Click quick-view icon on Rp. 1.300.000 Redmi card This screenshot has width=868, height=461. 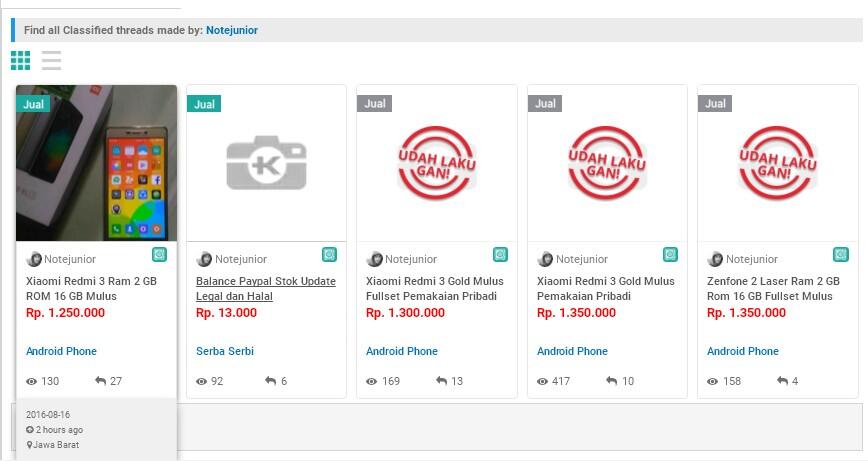pyautogui.click(x=500, y=255)
